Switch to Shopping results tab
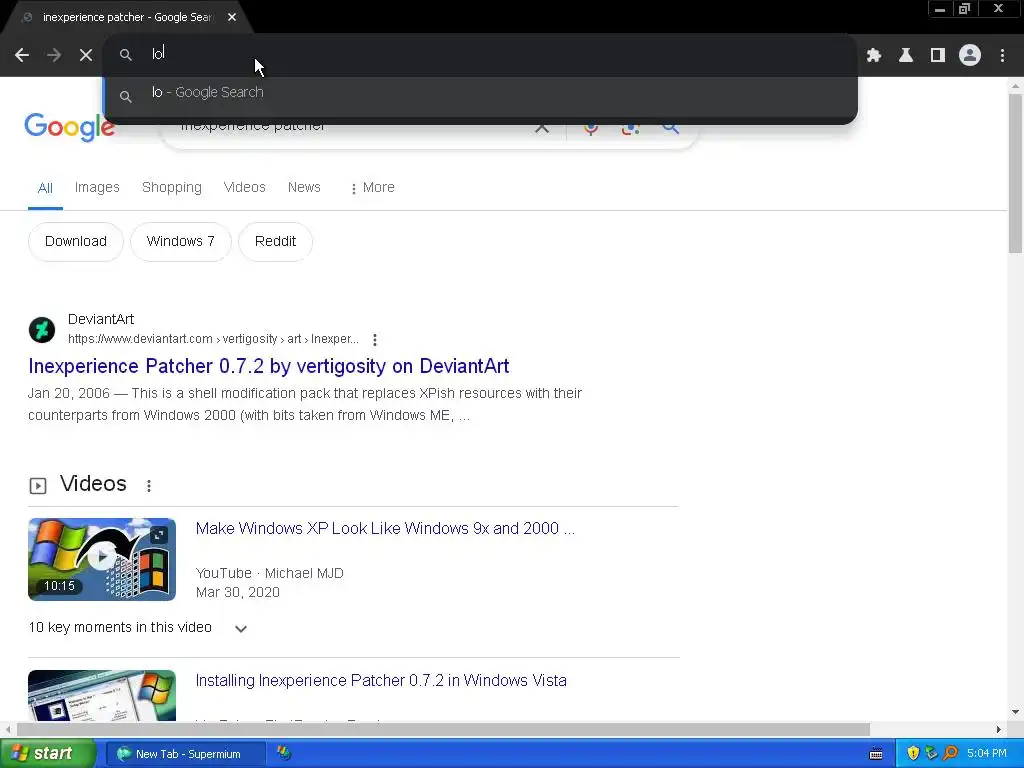 [172, 187]
